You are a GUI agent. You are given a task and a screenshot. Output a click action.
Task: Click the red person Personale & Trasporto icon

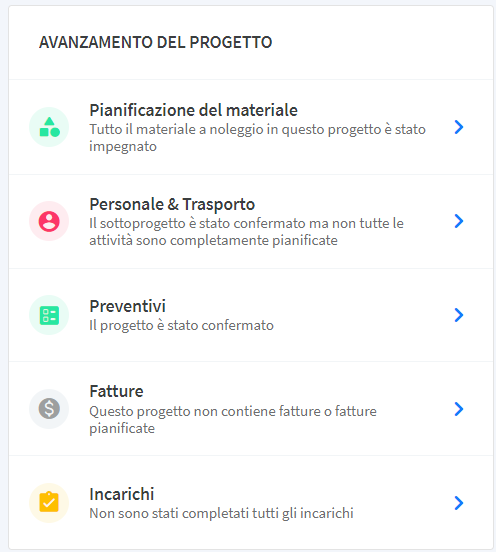pyautogui.click(x=49, y=221)
